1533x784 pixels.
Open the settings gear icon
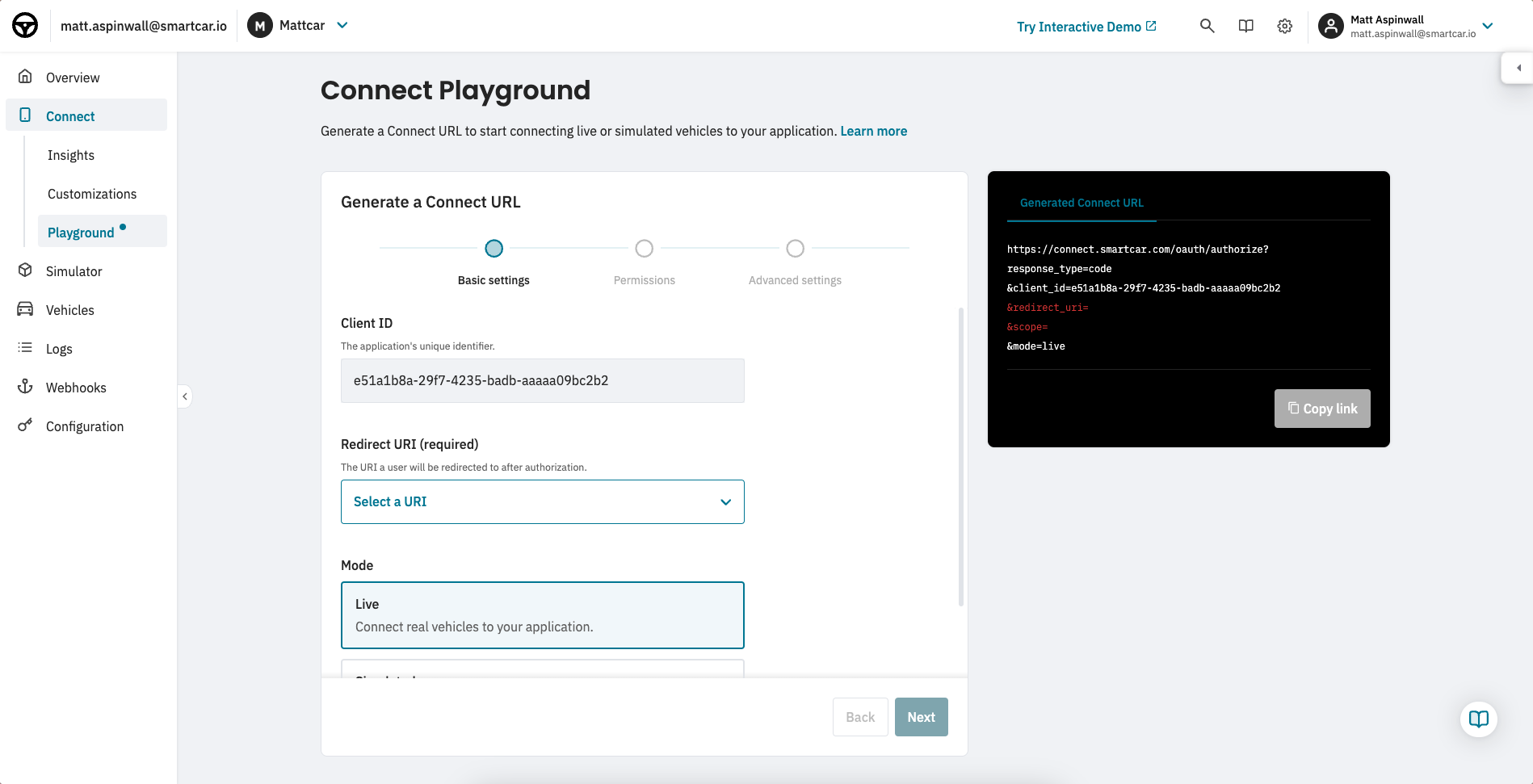(x=1284, y=26)
